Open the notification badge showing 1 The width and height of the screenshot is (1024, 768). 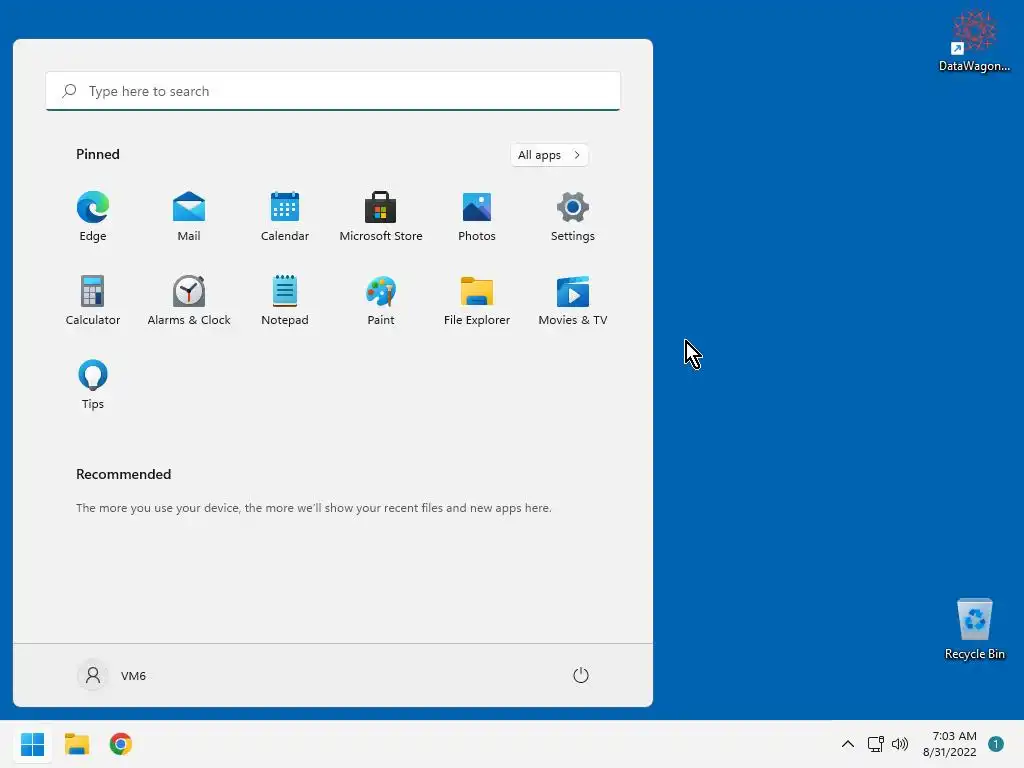coord(996,744)
